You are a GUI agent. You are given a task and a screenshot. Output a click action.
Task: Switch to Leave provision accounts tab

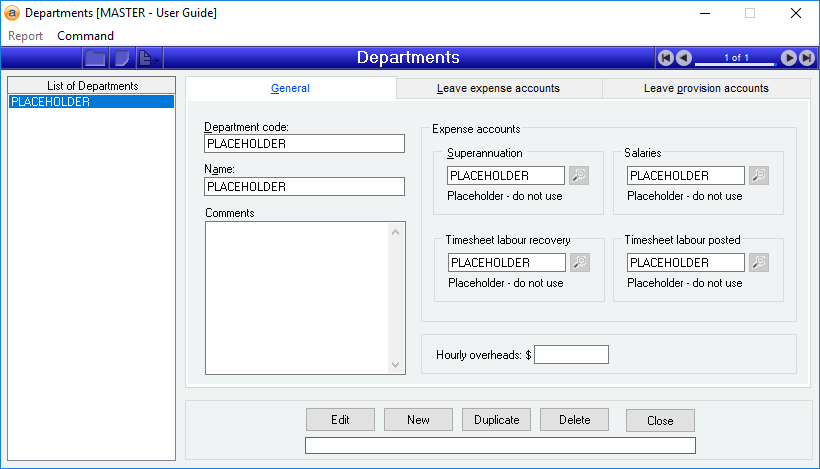[706, 88]
